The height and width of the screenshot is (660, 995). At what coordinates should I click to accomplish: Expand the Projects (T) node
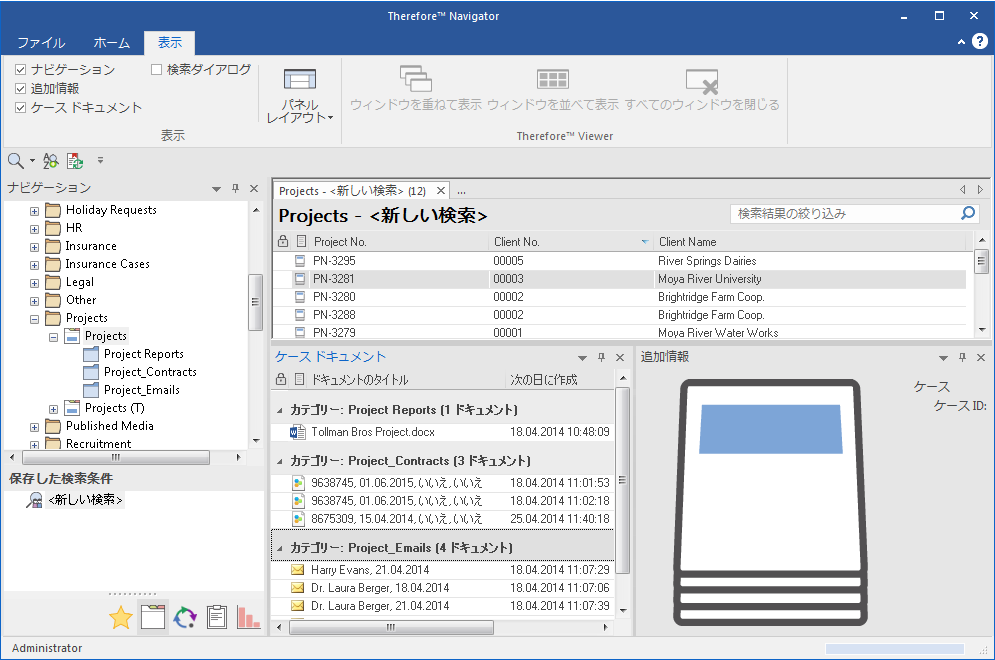coord(53,409)
